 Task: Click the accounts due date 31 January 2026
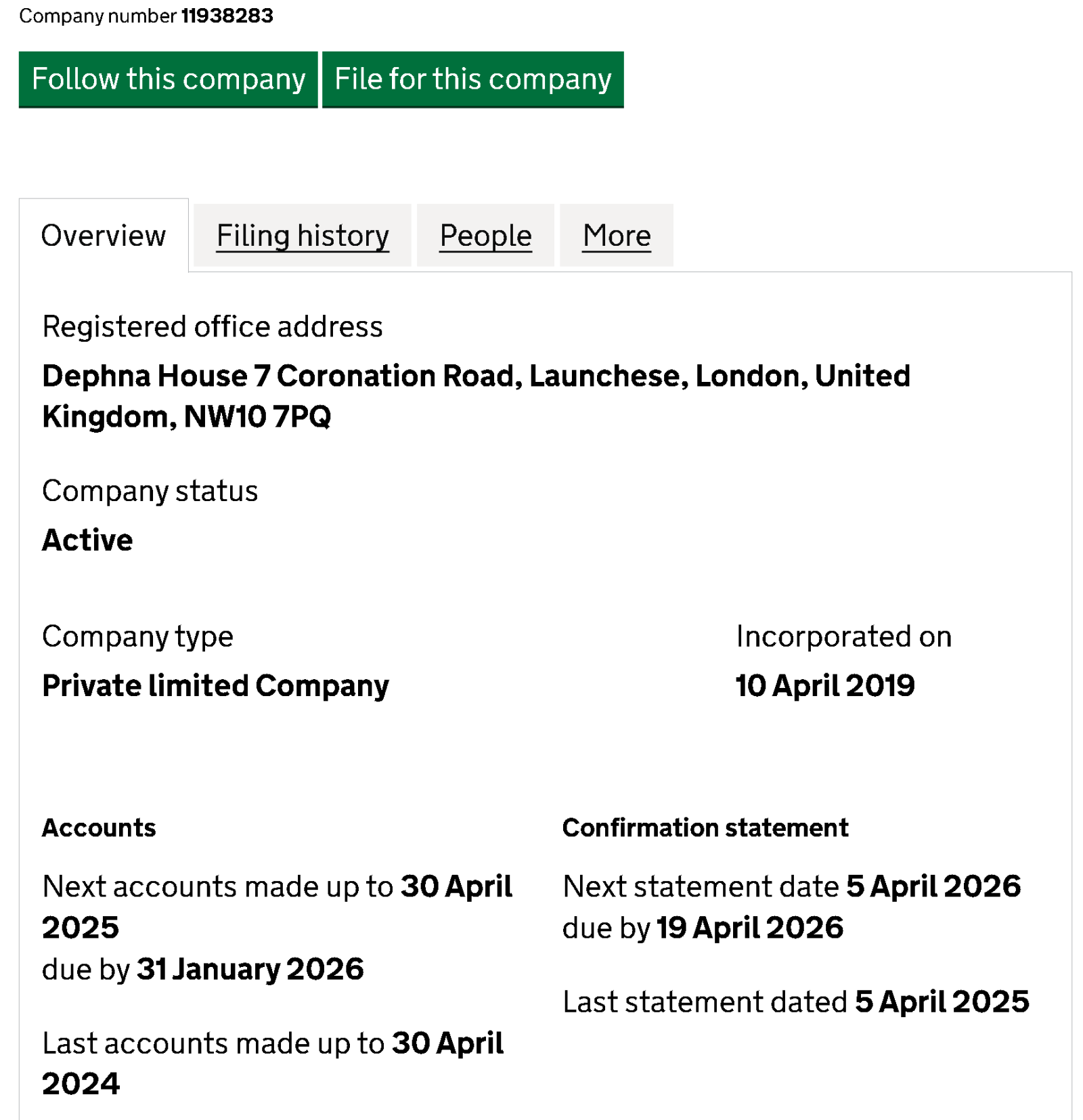pos(250,969)
